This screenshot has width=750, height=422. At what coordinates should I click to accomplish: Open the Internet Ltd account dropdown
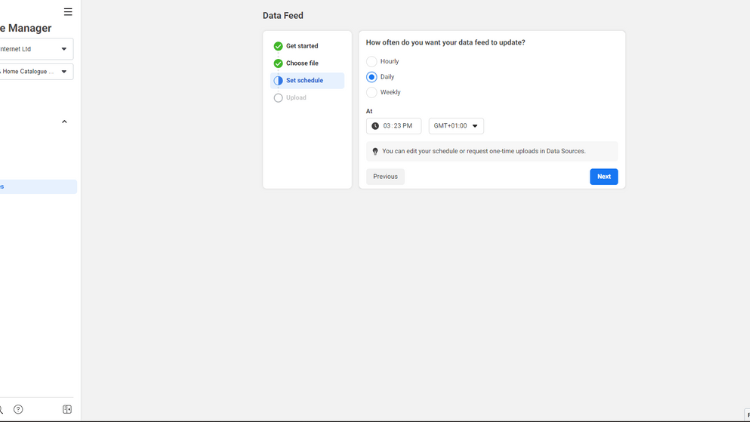click(x=36, y=49)
